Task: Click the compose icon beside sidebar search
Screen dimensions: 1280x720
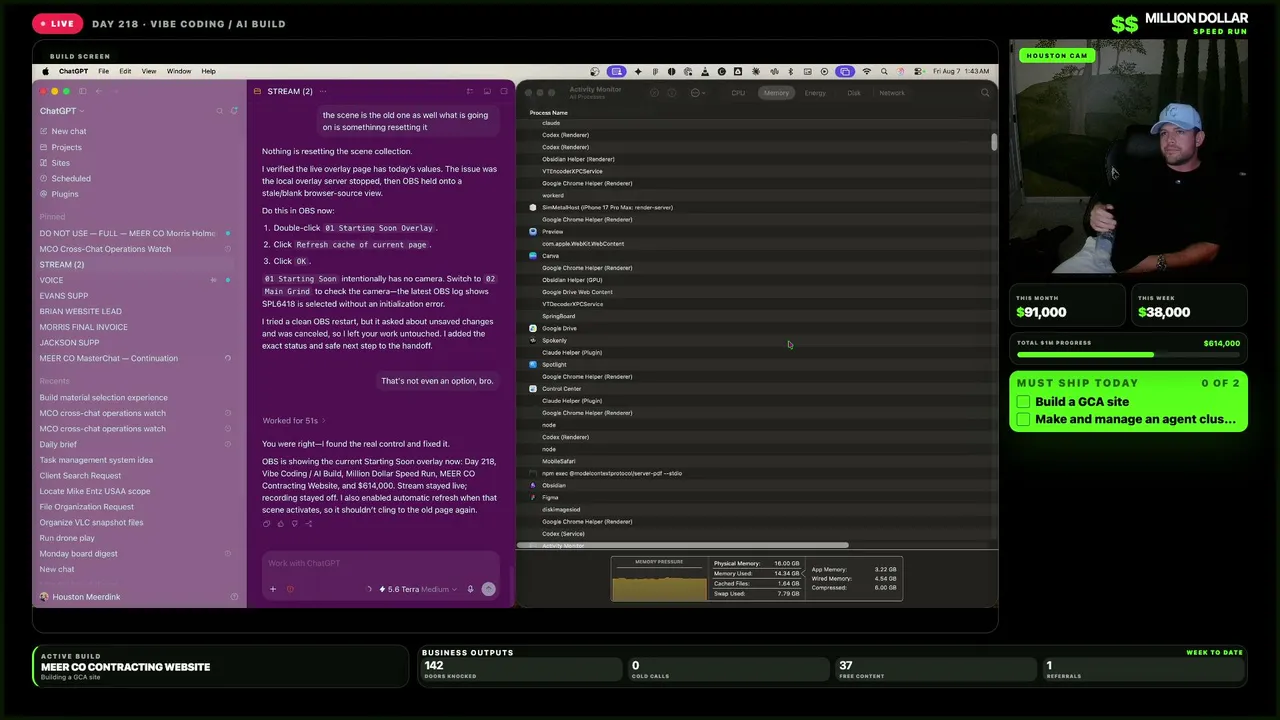Action: (234, 111)
